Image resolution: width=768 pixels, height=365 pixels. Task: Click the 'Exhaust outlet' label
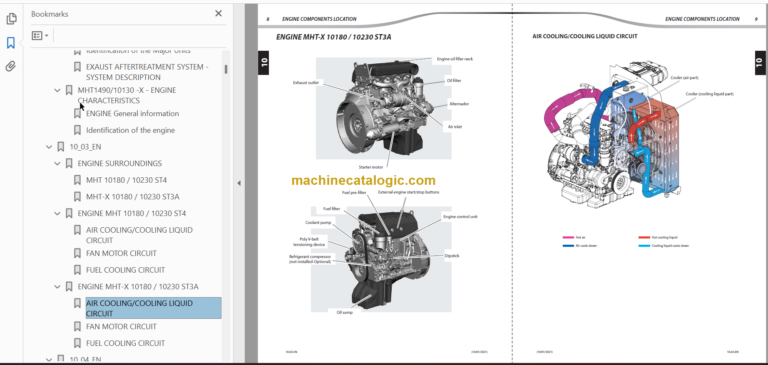(x=306, y=83)
